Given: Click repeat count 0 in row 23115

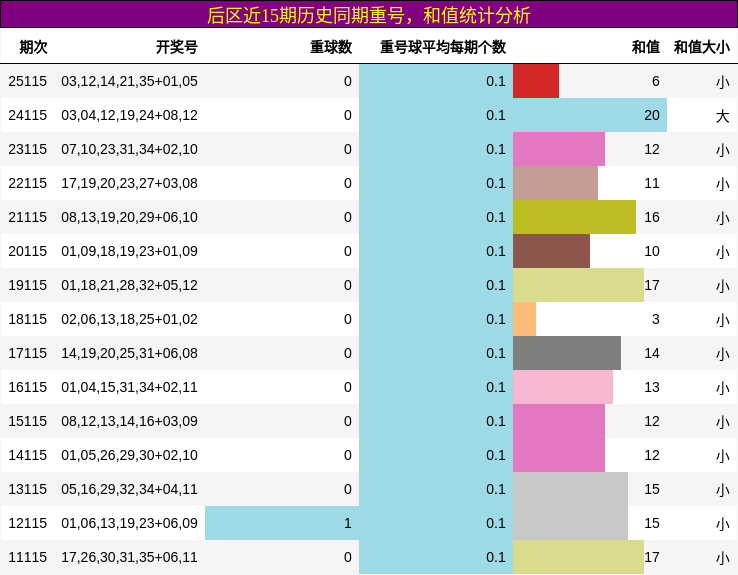Looking at the screenshot, I should (347, 149).
